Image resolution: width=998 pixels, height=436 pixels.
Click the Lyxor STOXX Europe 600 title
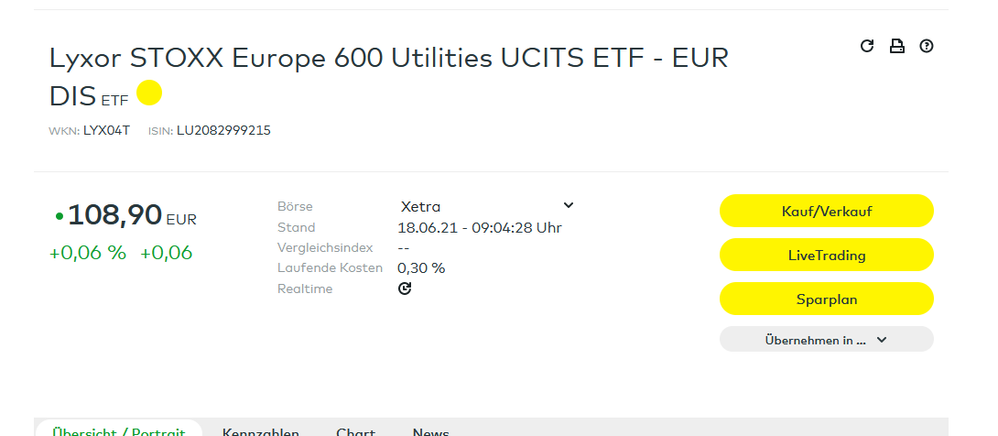(388, 58)
